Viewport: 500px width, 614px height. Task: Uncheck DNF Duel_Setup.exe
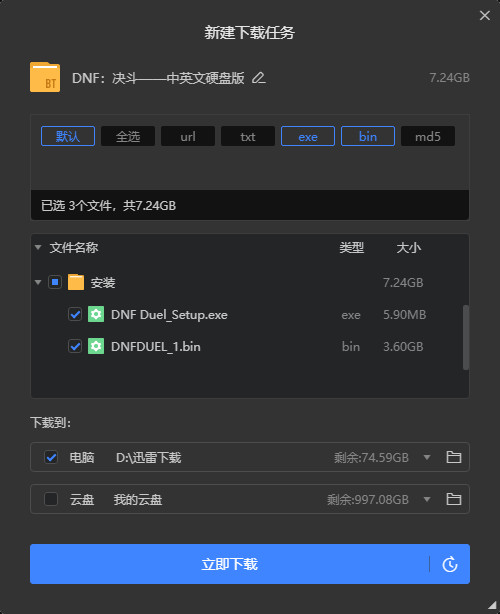pyautogui.click(x=75, y=314)
